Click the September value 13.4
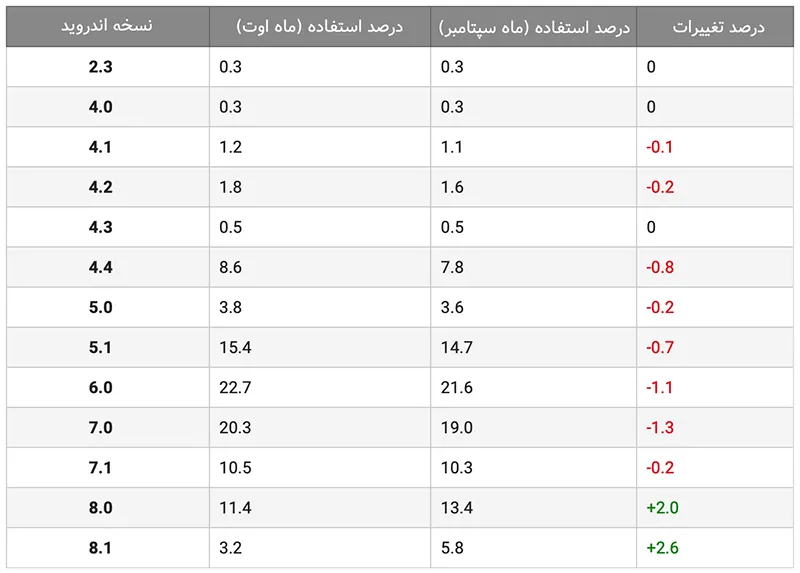This screenshot has height=573, width=800. (x=456, y=507)
